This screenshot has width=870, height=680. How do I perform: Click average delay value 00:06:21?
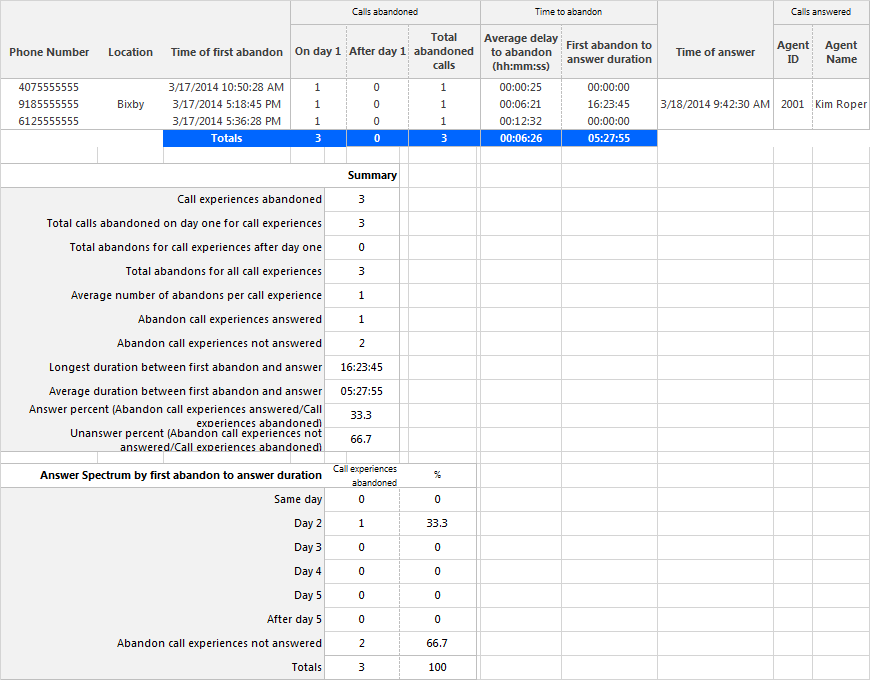[520, 104]
